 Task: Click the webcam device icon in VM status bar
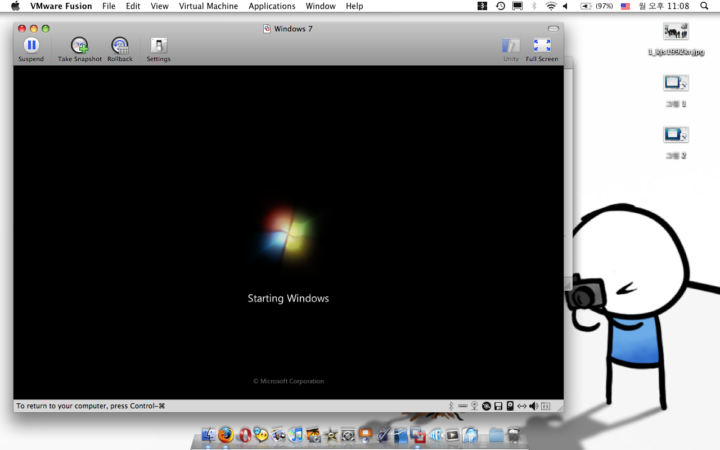pos(474,406)
